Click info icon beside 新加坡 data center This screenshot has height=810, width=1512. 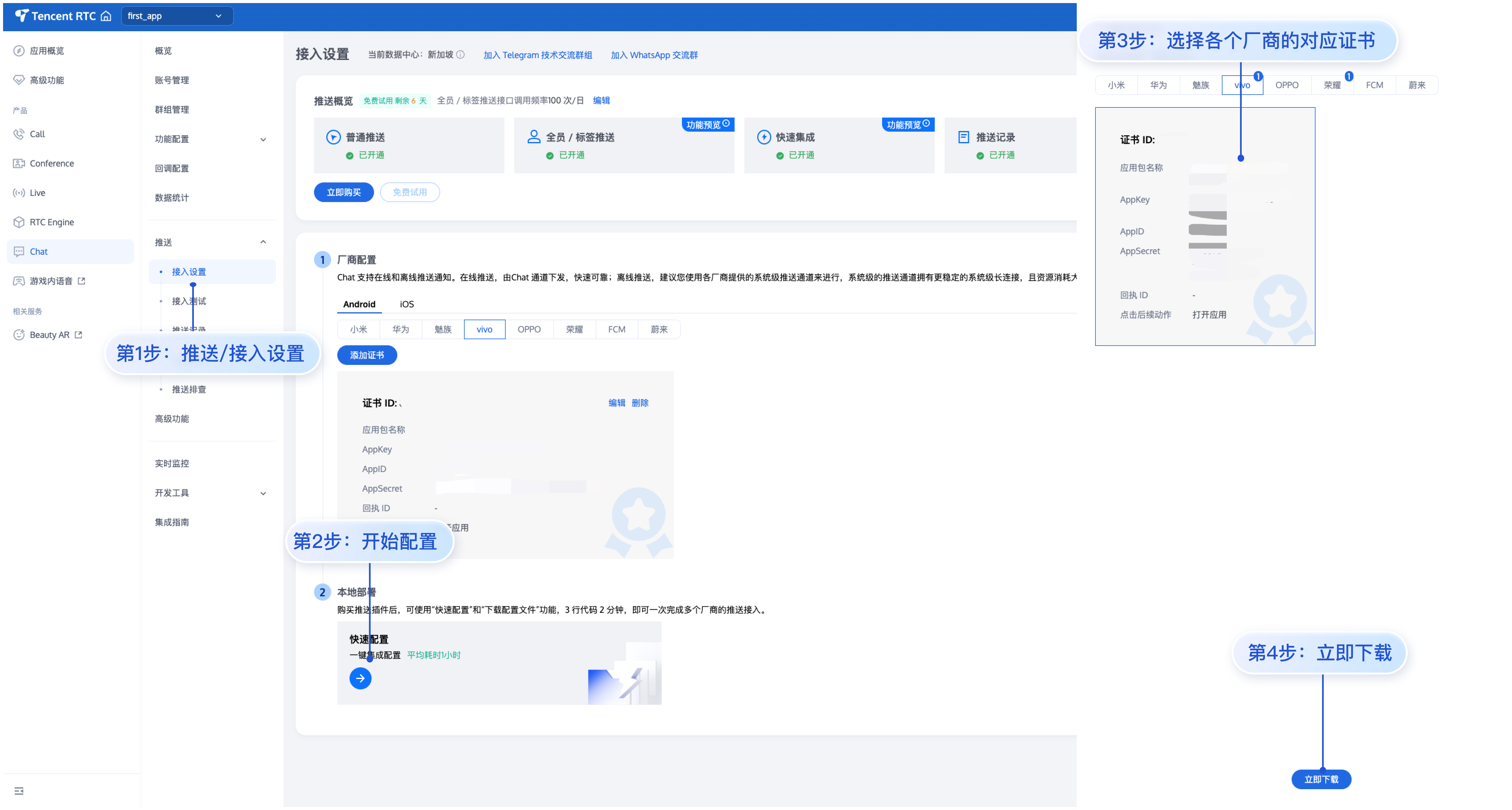(461, 54)
